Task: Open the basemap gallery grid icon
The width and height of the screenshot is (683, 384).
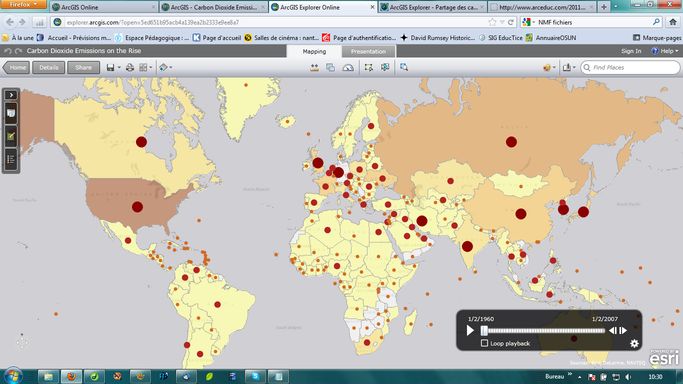Action: point(143,67)
